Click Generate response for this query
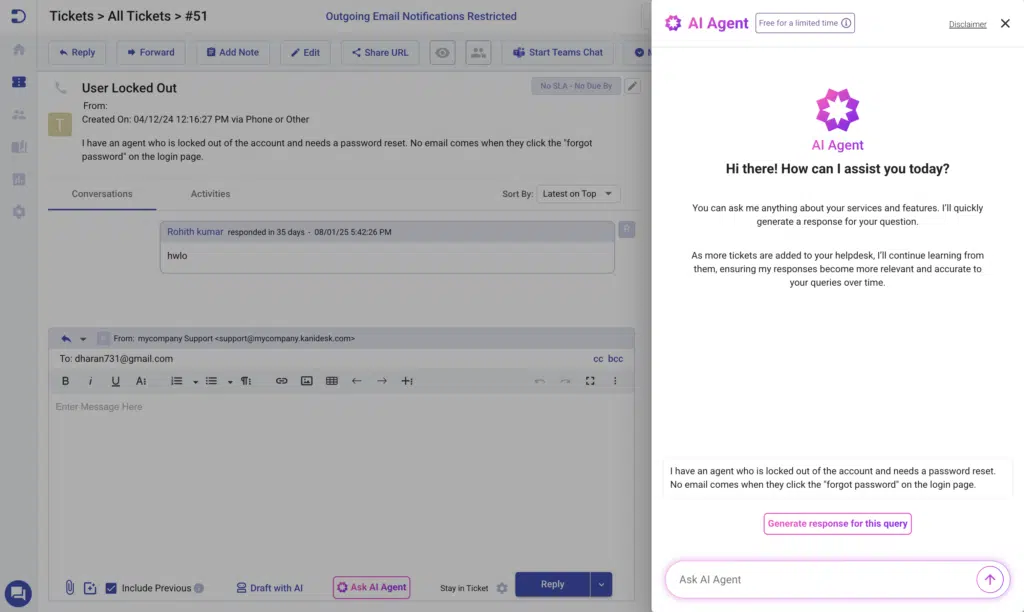Viewport: 1024px width, 612px height. pos(837,524)
